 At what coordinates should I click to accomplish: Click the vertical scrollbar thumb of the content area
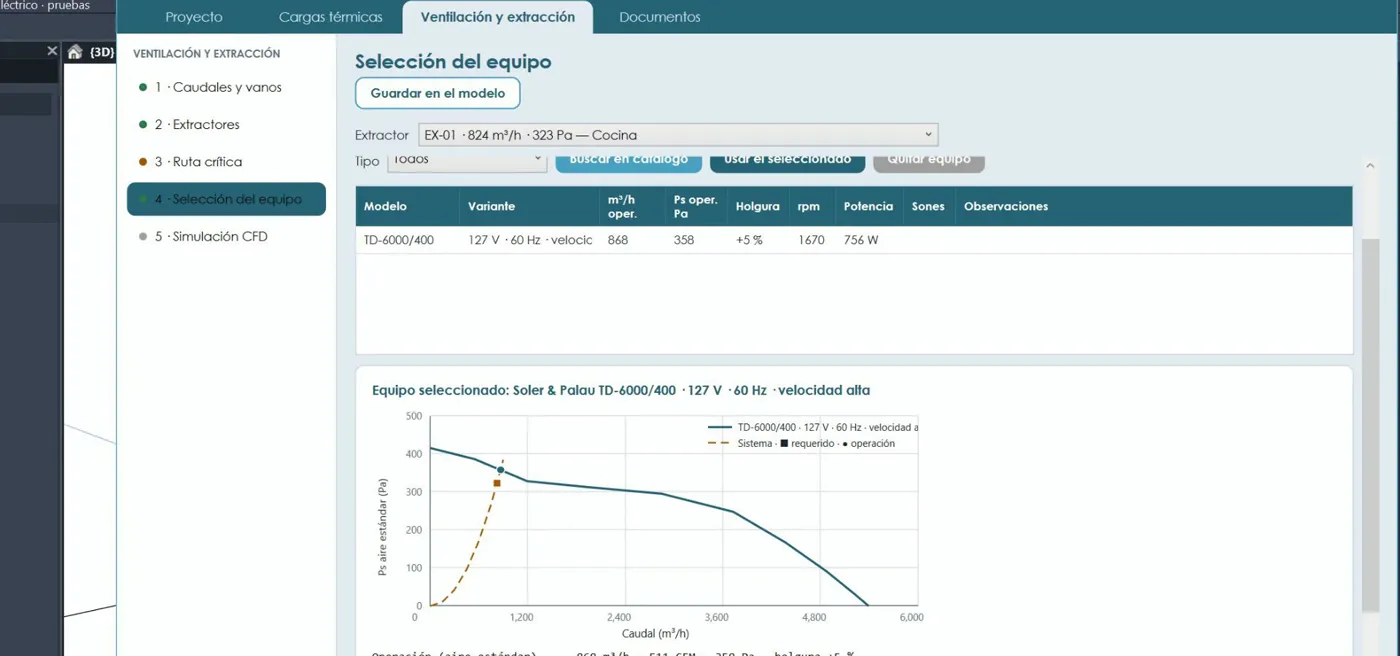click(x=1370, y=425)
